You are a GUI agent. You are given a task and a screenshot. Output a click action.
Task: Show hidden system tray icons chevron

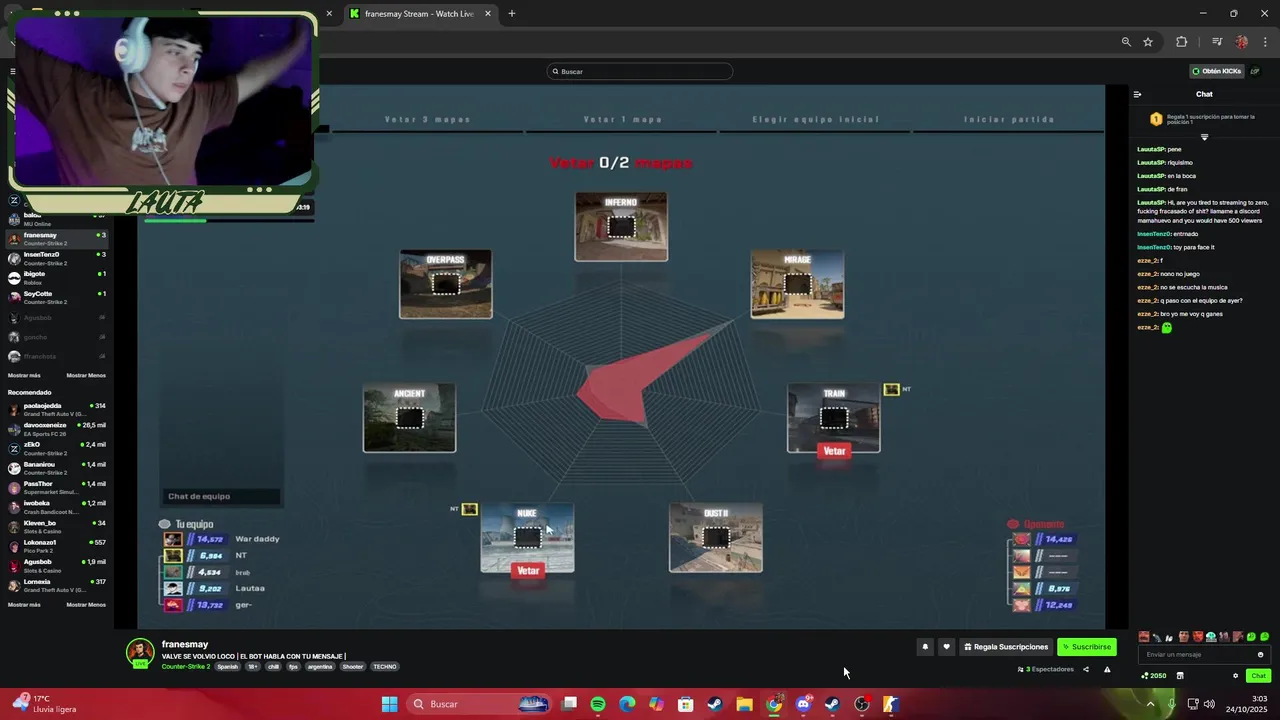tap(1150, 704)
